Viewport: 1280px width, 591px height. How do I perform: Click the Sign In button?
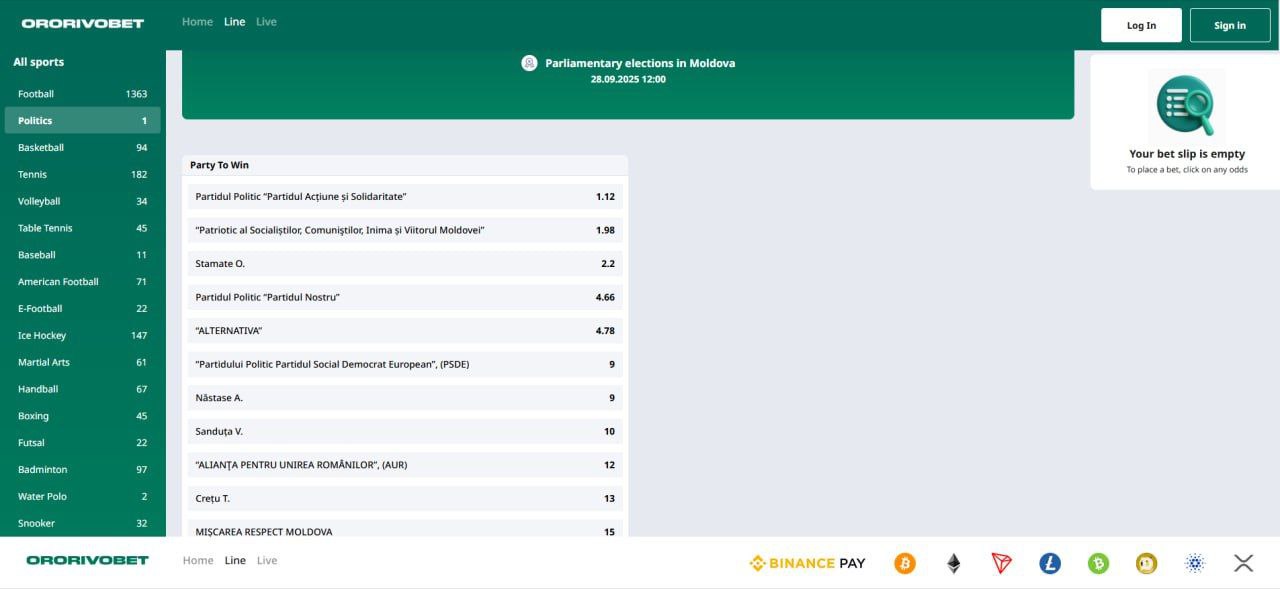coord(1230,25)
